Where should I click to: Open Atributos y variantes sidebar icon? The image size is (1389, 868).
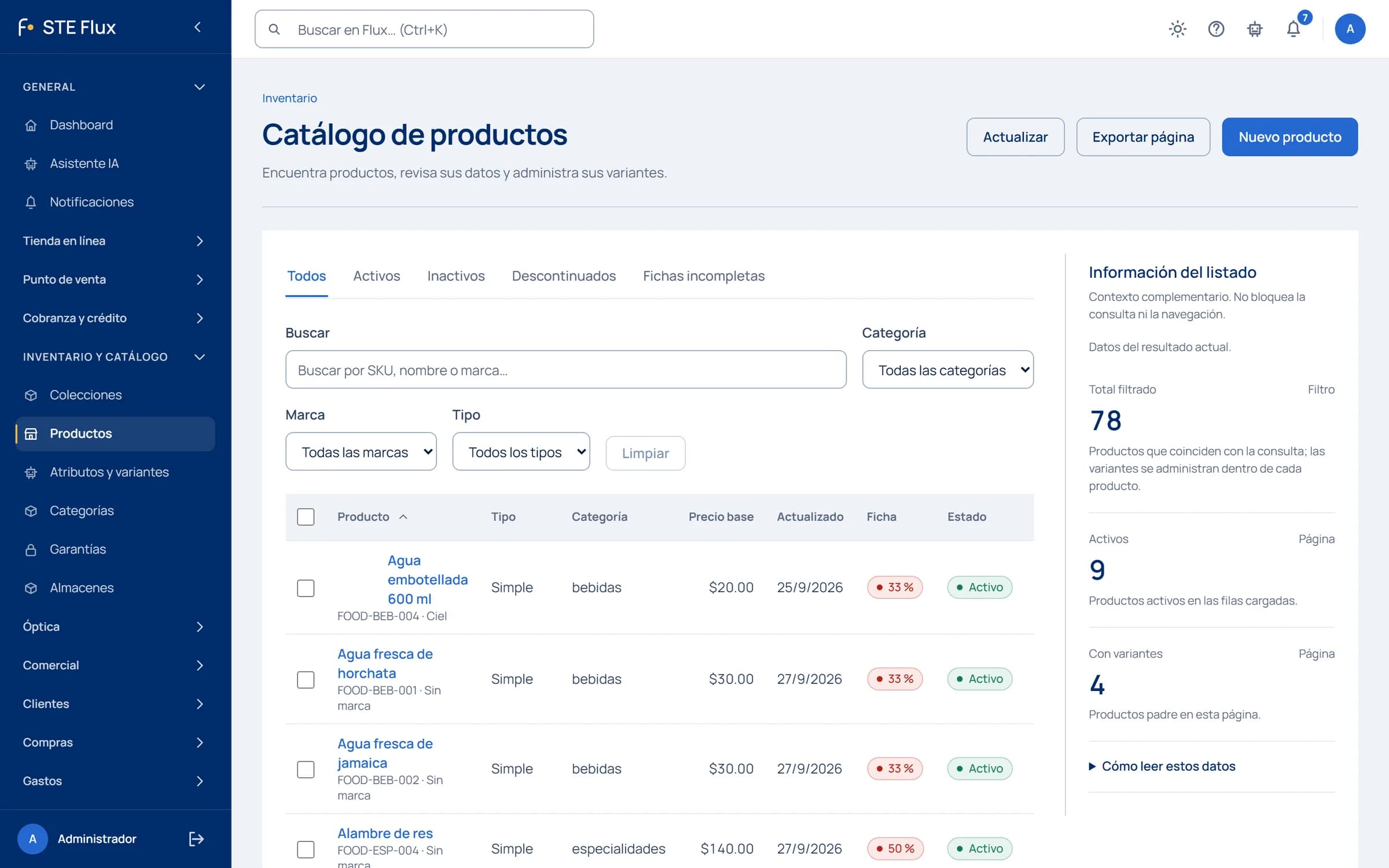tap(31, 472)
